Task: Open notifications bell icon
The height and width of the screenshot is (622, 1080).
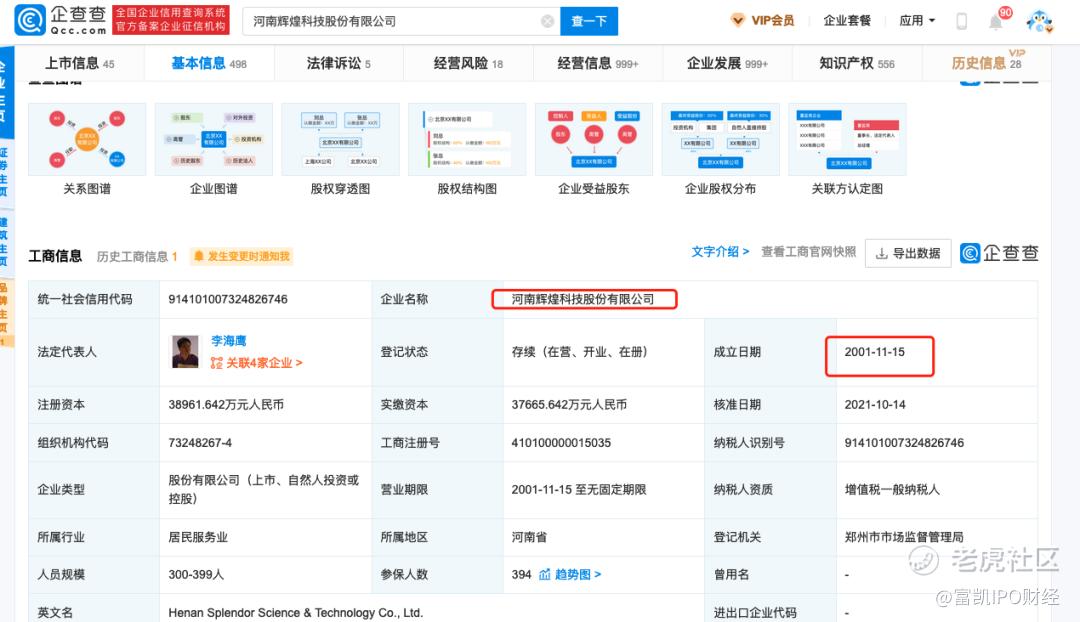Action: pyautogui.click(x=996, y=21)
